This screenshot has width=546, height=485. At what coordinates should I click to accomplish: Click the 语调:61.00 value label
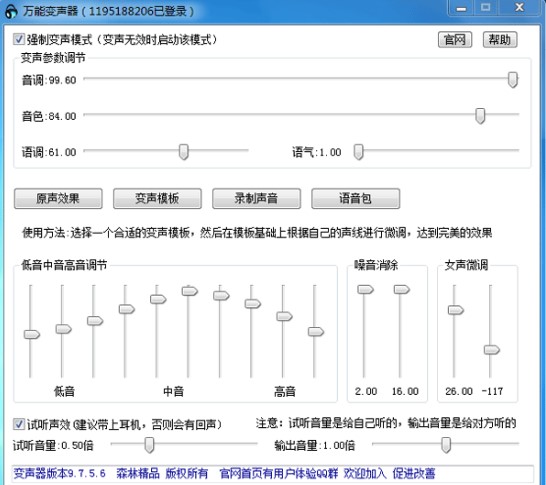pyautogui.click(x=49, y=152)
